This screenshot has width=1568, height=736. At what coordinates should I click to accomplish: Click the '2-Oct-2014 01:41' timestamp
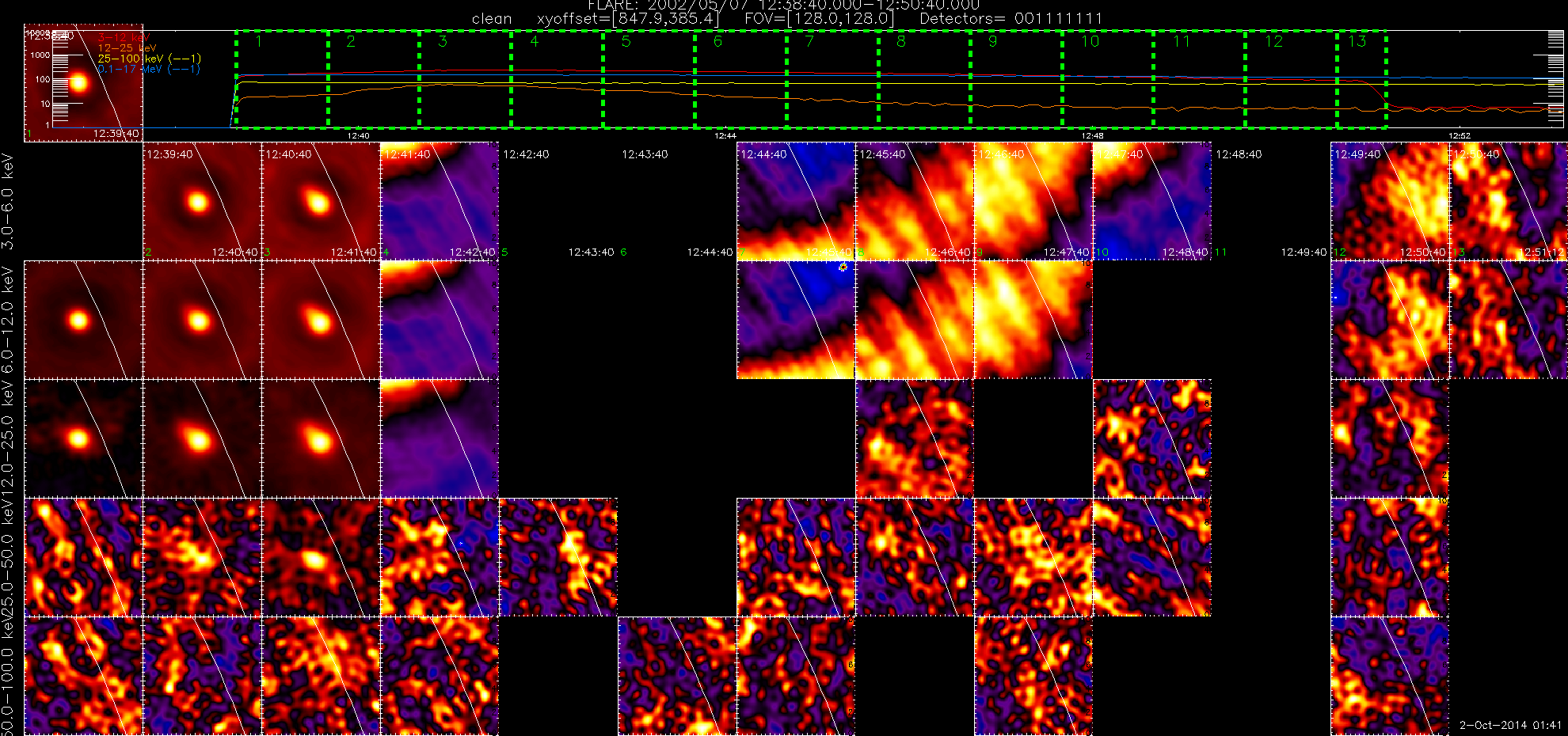click(1510, 725)
